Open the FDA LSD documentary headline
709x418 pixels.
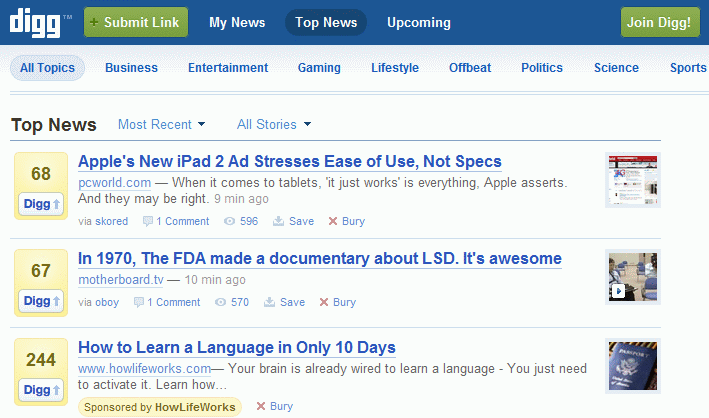coord(320,259)
